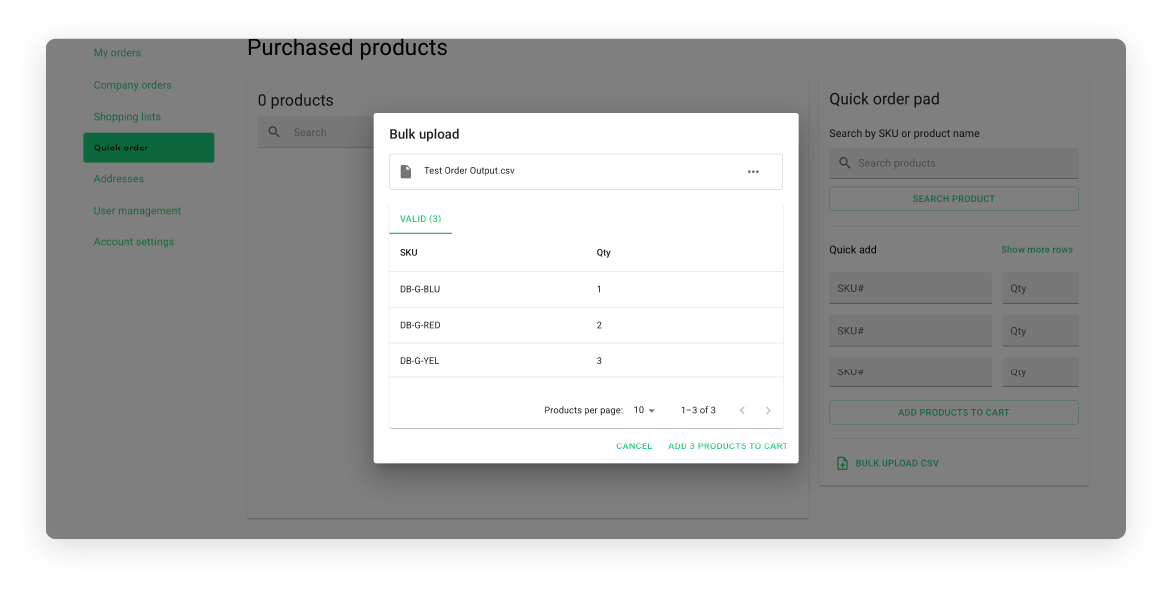Click the Bulk upload dialog title
Image resolution: width=1172 pixels, height=592 pixels.
click(425, 135)
